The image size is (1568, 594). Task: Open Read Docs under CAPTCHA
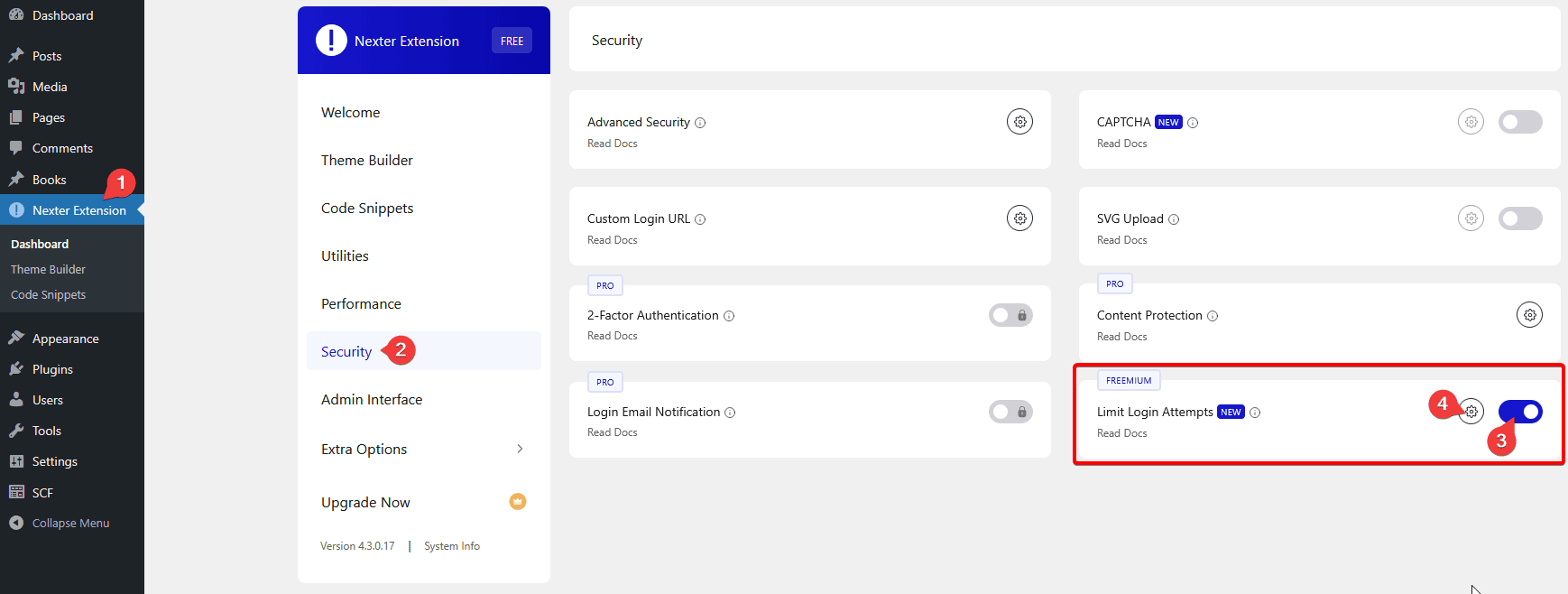(1122, 144)
